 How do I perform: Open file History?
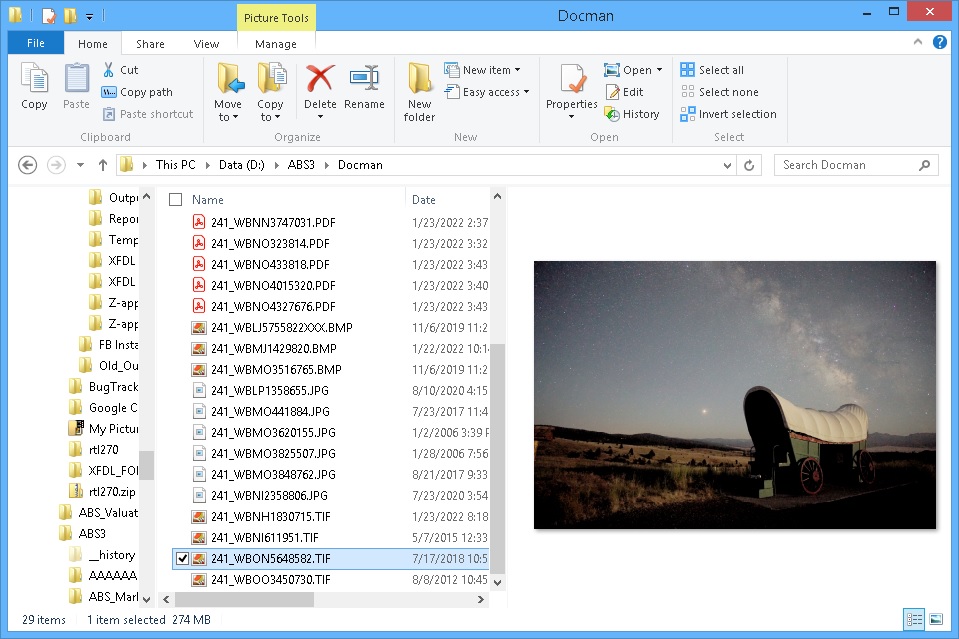coord(632,114)
